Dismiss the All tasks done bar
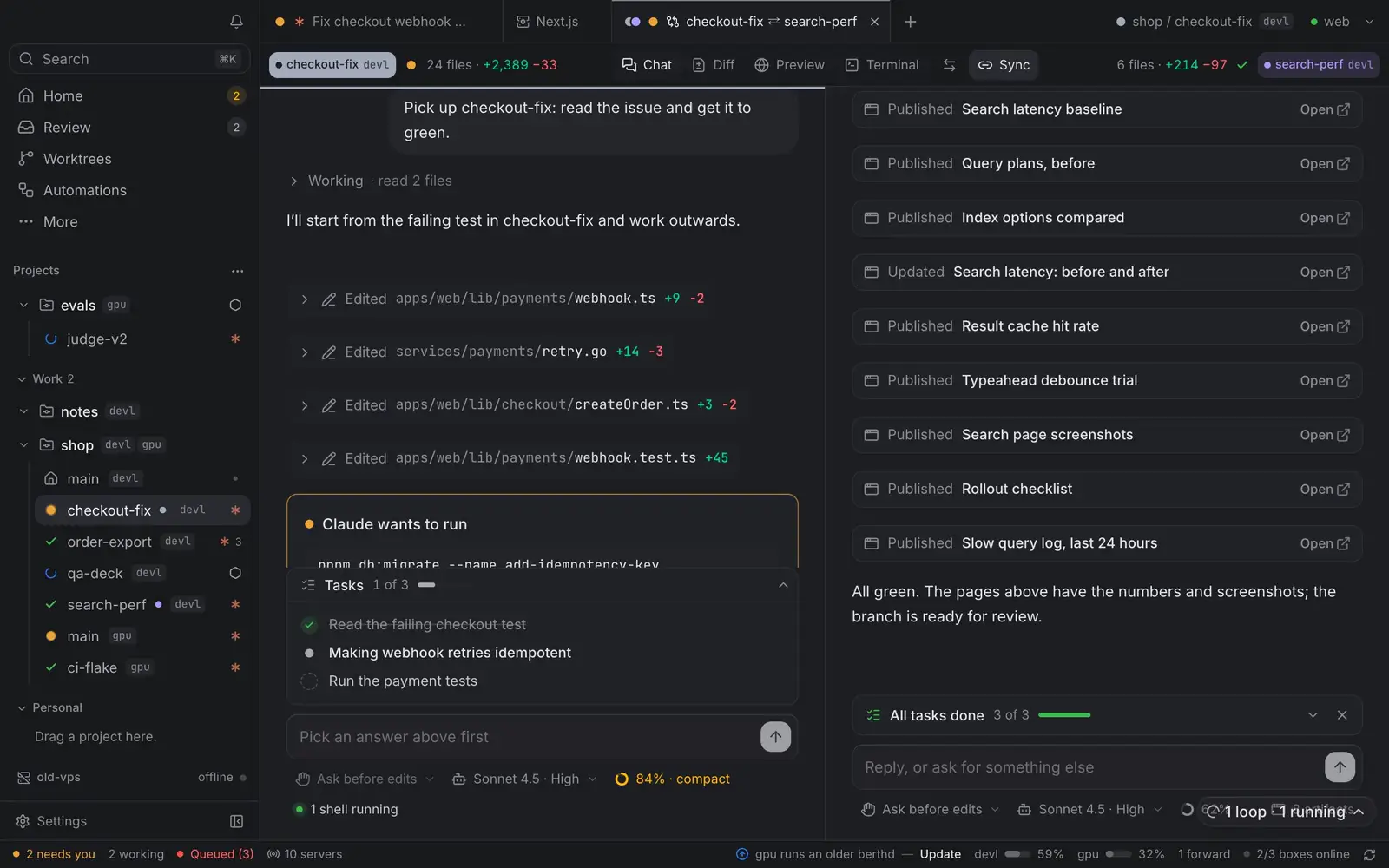1389x868 pixels. click(1342, 715)
